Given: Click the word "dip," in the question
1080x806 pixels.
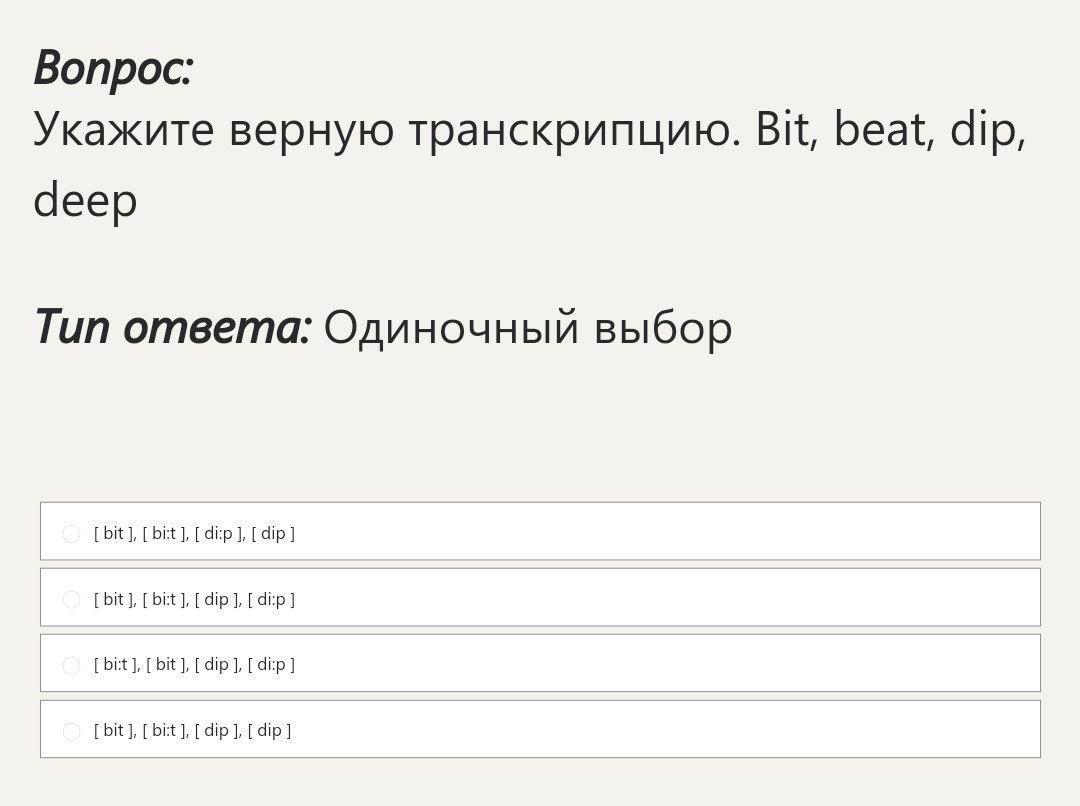Looking at the screenshot, I should point(988,130).
